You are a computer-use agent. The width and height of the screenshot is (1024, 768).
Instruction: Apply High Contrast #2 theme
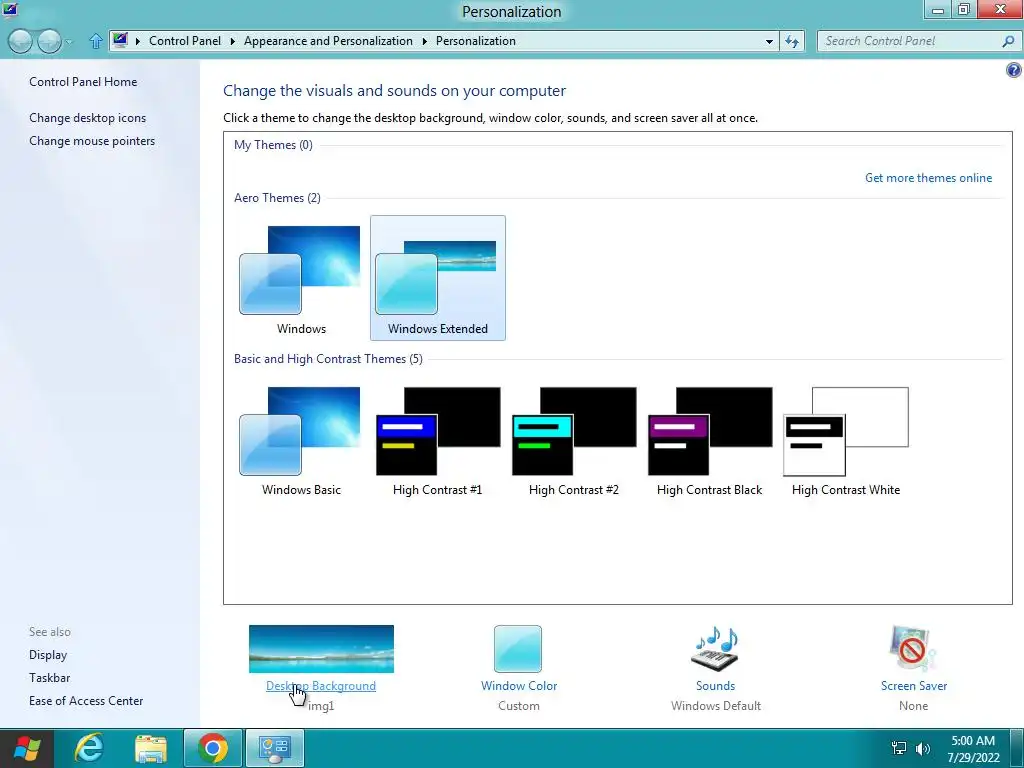pos(573,440)
